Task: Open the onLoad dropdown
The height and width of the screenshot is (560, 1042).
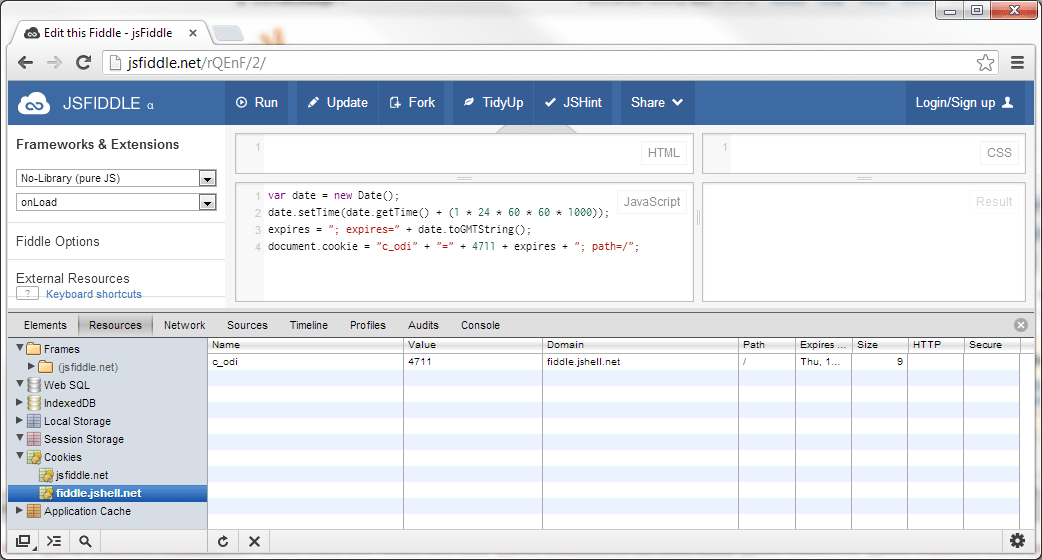Action: 116,202
